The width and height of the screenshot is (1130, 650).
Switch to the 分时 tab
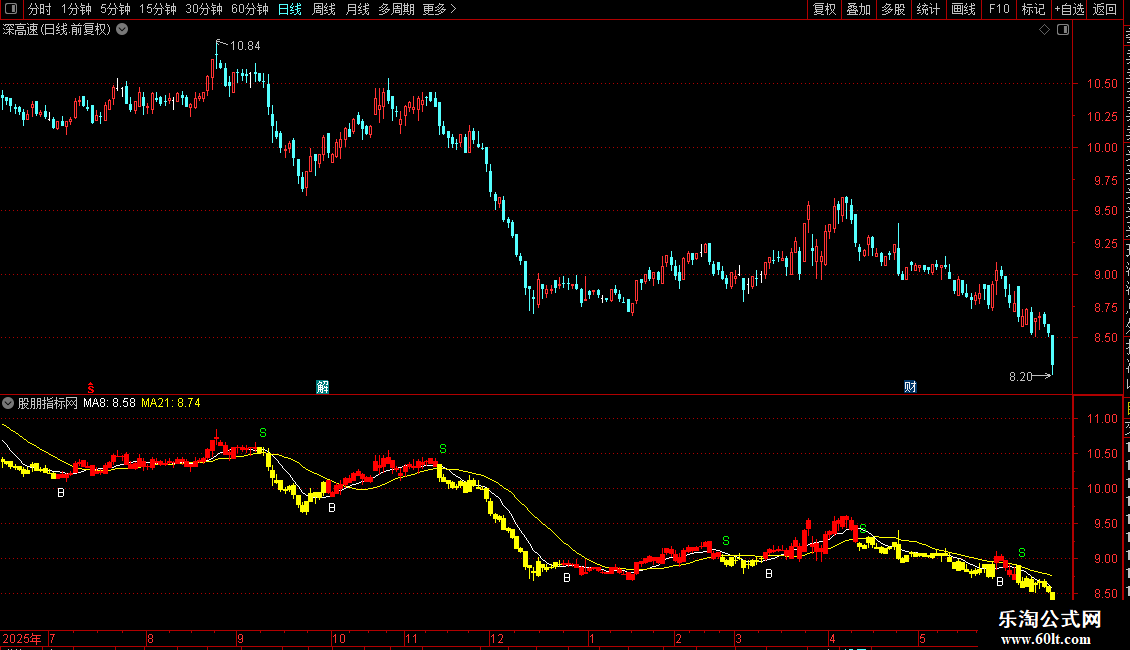[x=40, y=9]
